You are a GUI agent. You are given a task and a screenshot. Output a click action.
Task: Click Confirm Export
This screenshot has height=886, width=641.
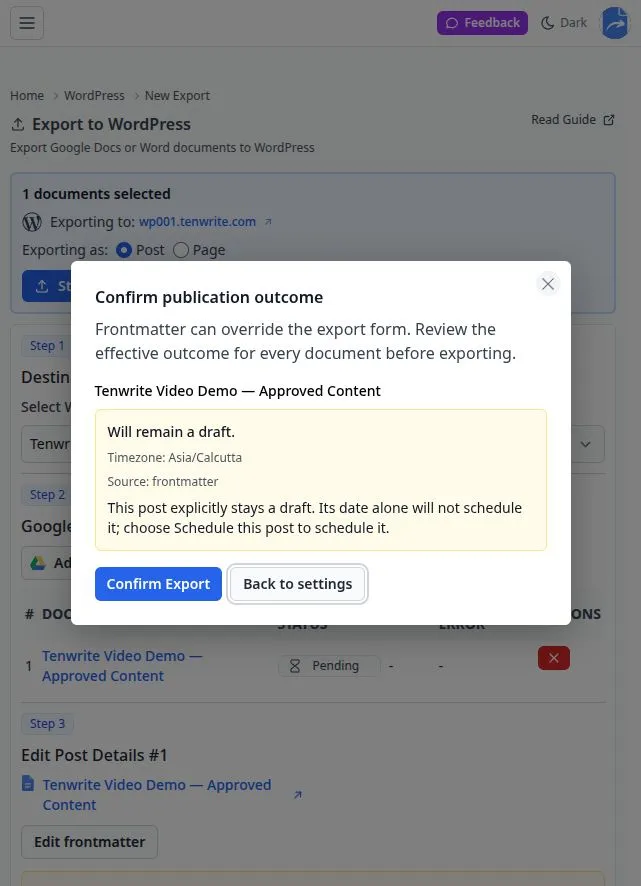pyautogui.click(x=158, y=584)
